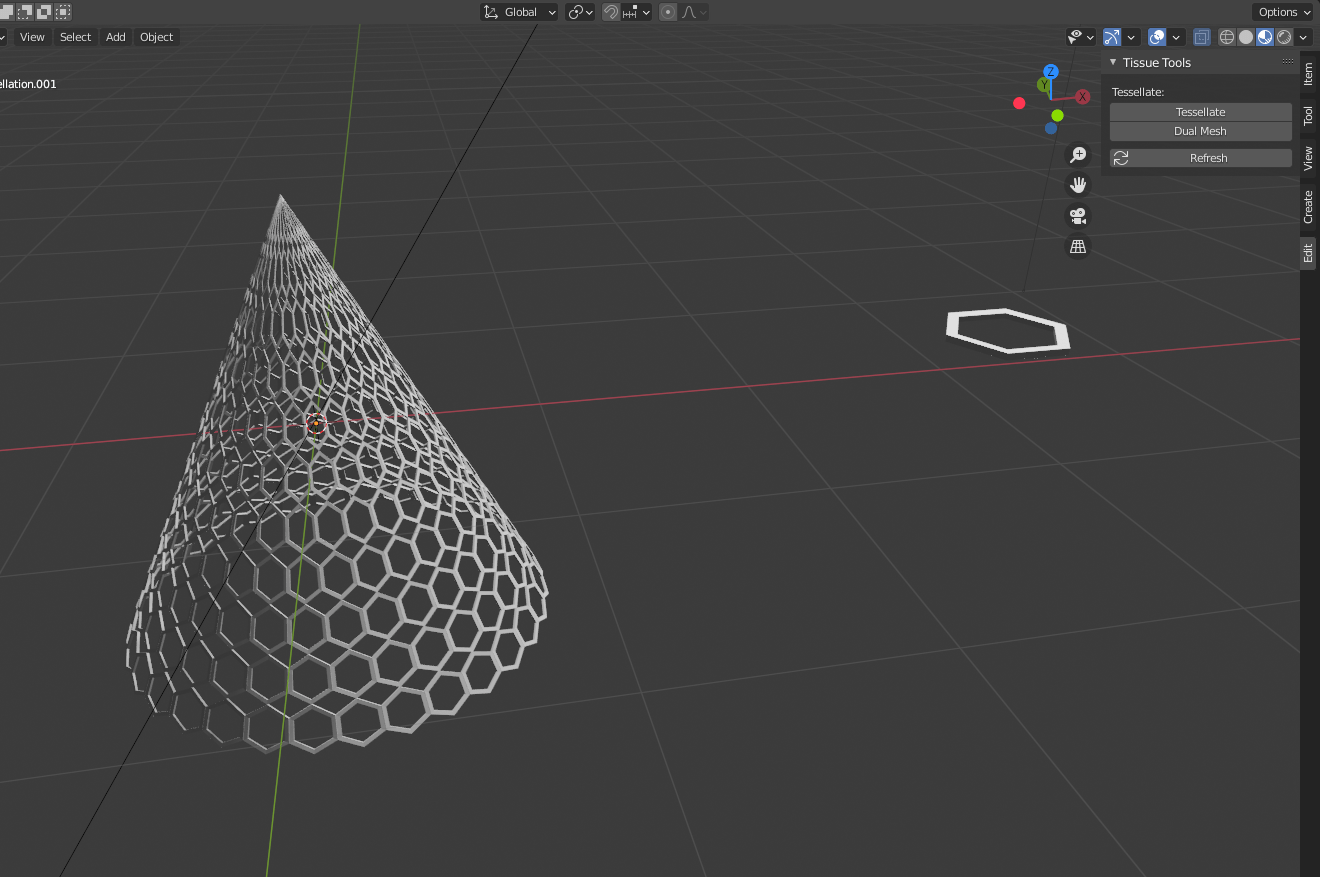1320x877 pixels.
Task: Click the Refresh button
Action: [1201, 158]
